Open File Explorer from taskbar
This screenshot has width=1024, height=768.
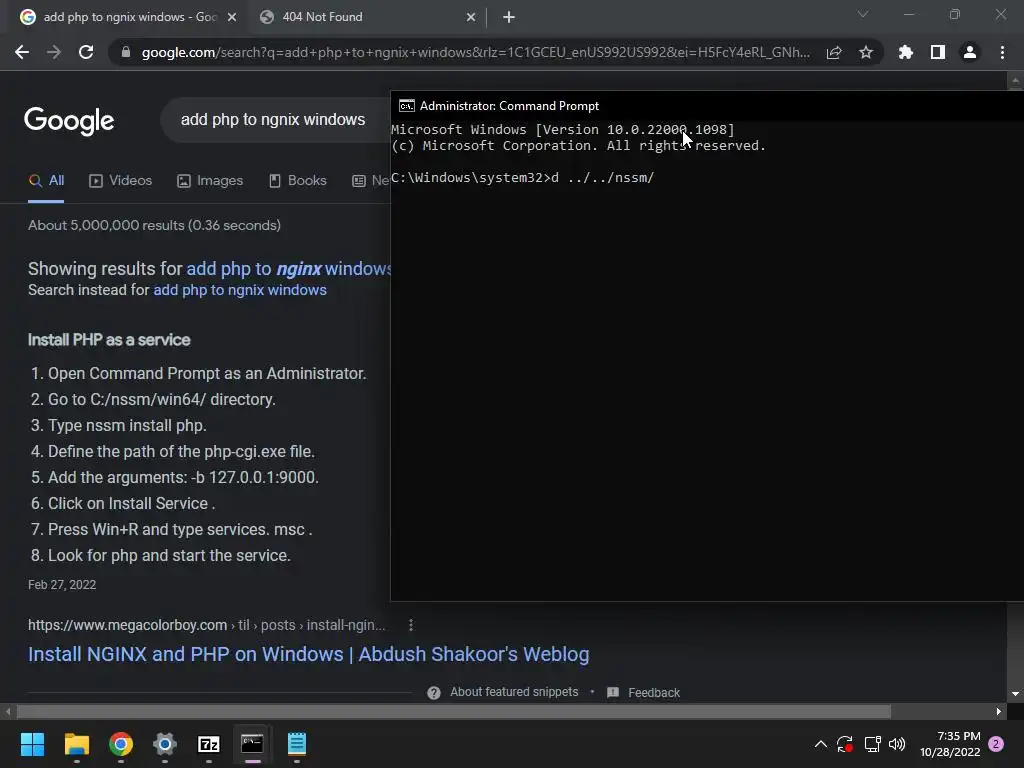coord(76,744)
